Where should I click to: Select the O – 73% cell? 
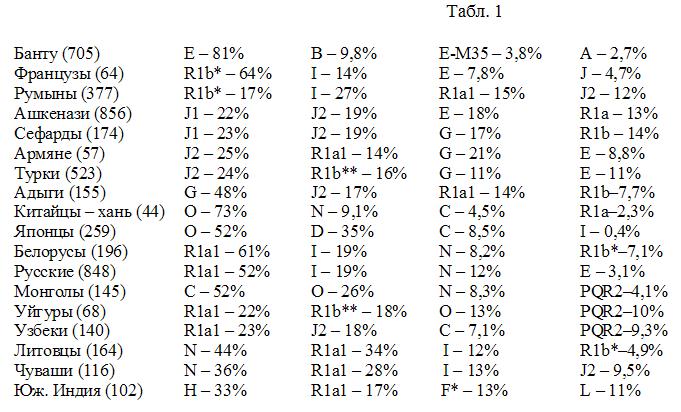click(215, 212)
